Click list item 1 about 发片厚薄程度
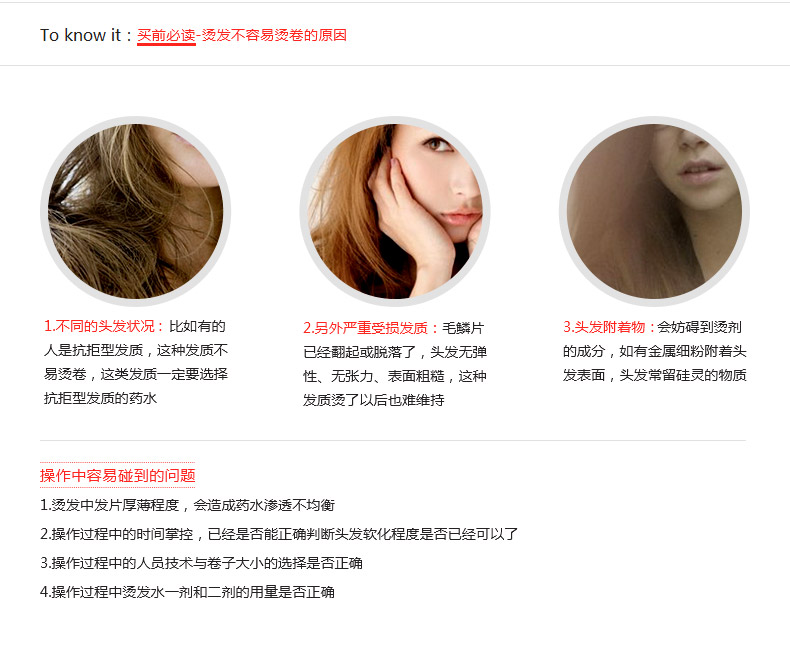This screenshot has width=790, height=654. click(187, 505)
